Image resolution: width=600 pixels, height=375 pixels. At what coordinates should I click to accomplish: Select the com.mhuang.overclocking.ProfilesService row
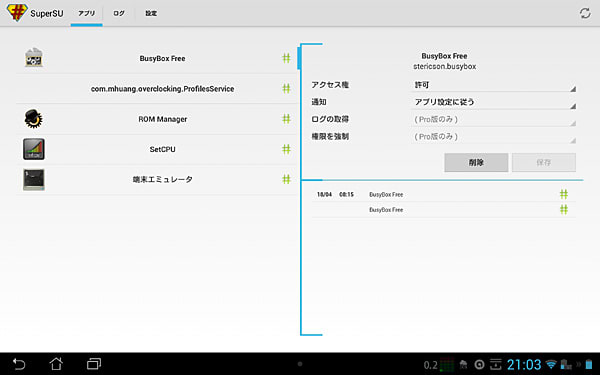click(x=157, y=88)
